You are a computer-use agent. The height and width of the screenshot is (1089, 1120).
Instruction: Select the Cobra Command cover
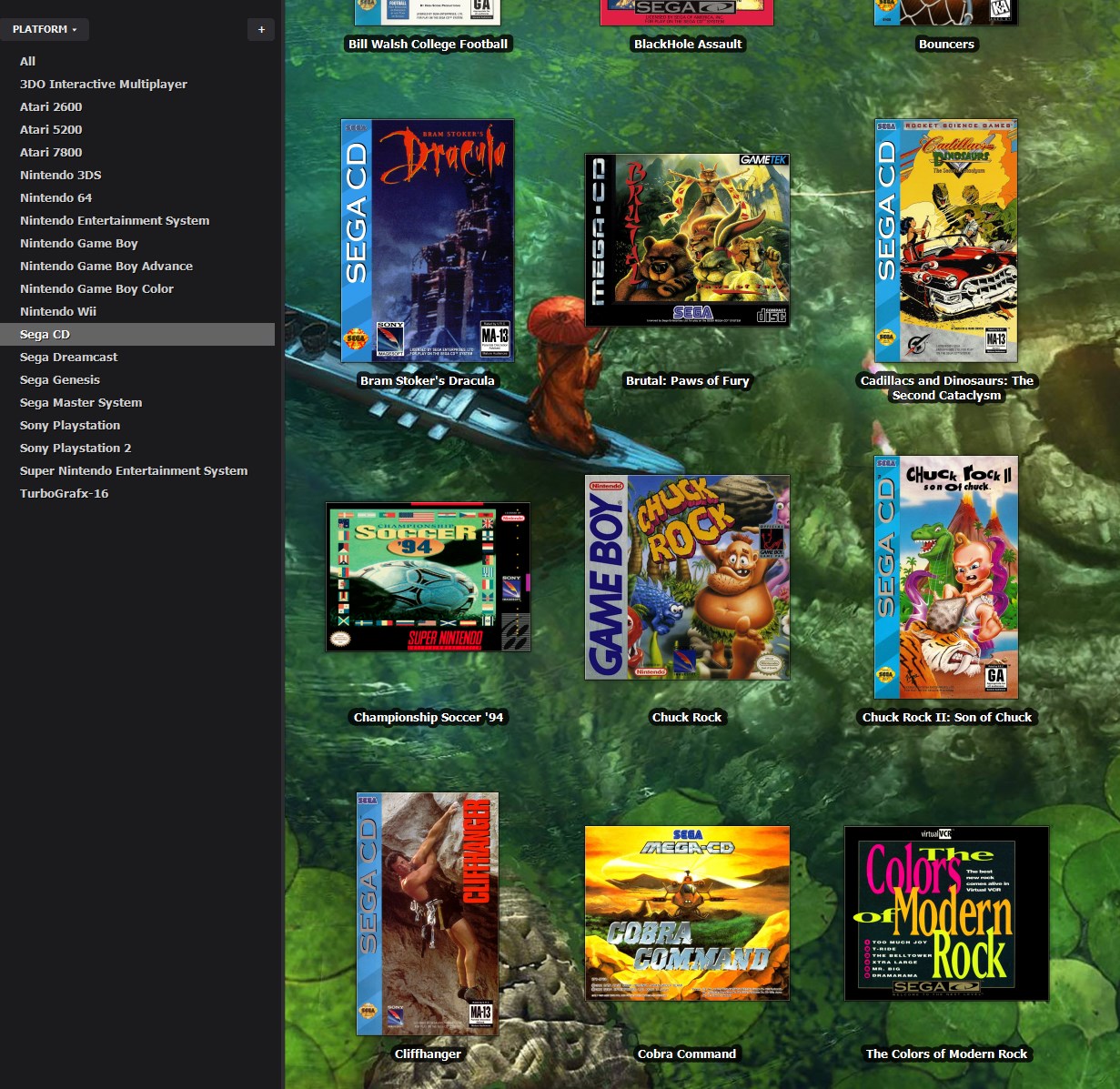pos(687,913)
